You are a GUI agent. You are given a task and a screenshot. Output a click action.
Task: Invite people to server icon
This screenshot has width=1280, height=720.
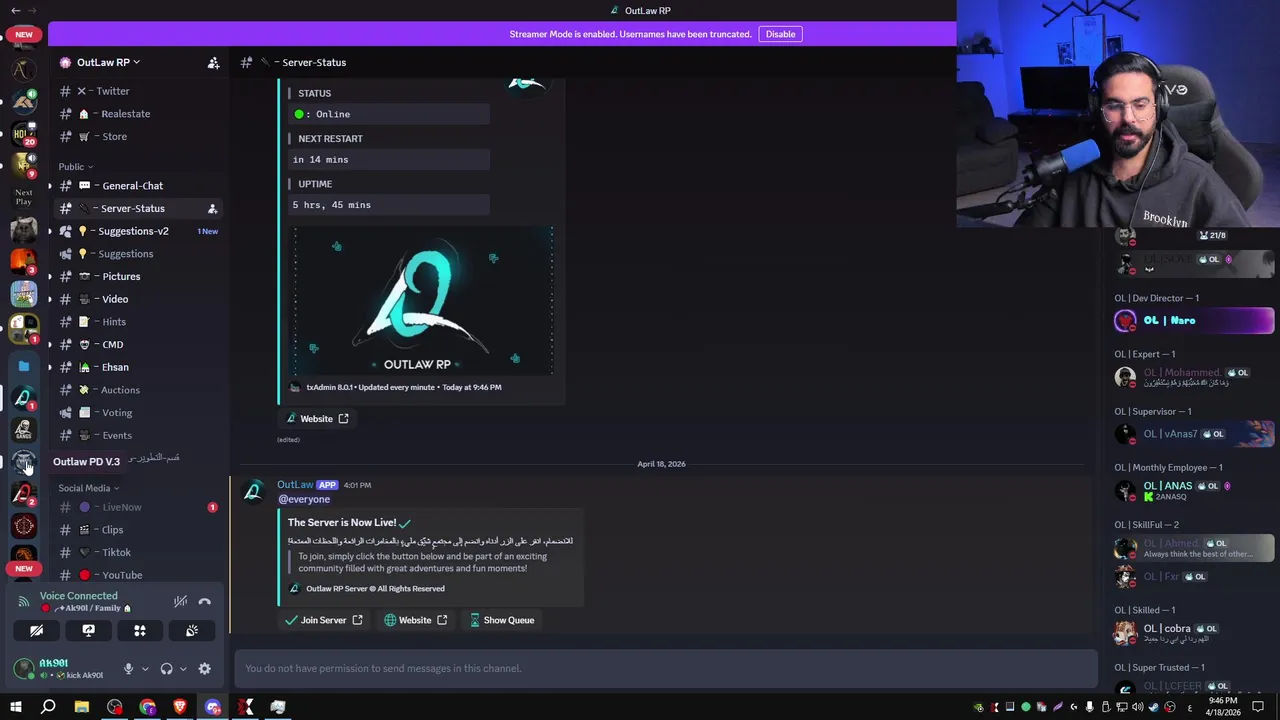[213, 62]
